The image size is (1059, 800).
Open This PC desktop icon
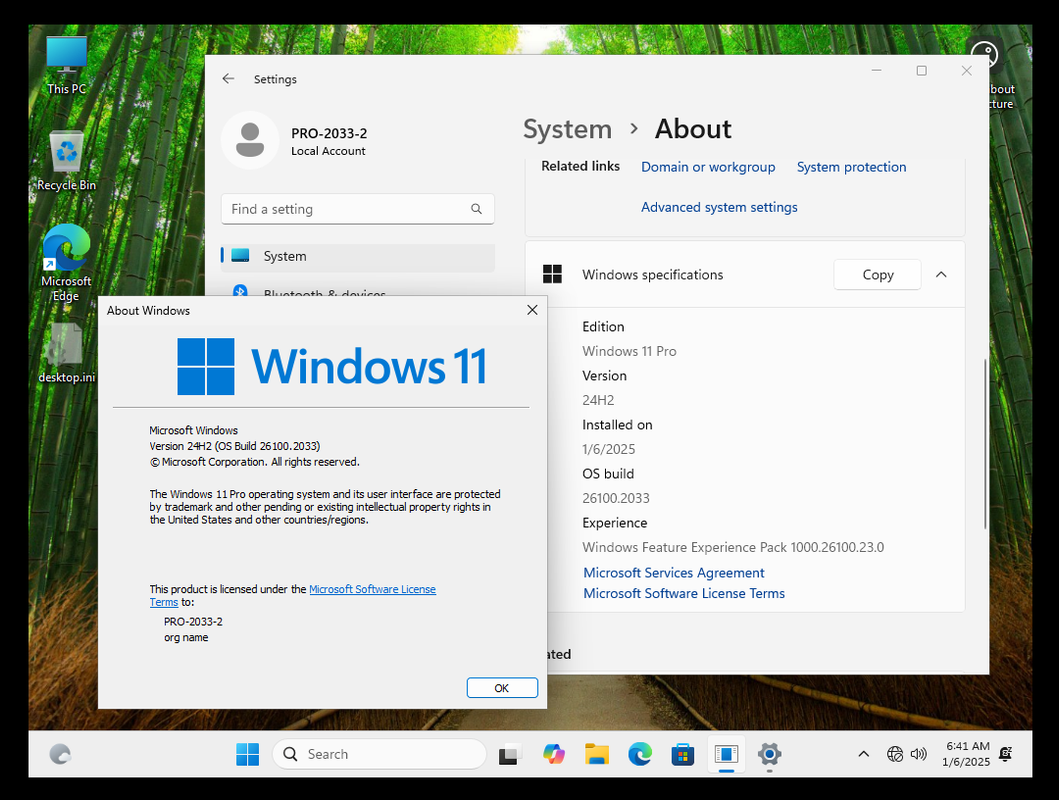coord(66,65)
